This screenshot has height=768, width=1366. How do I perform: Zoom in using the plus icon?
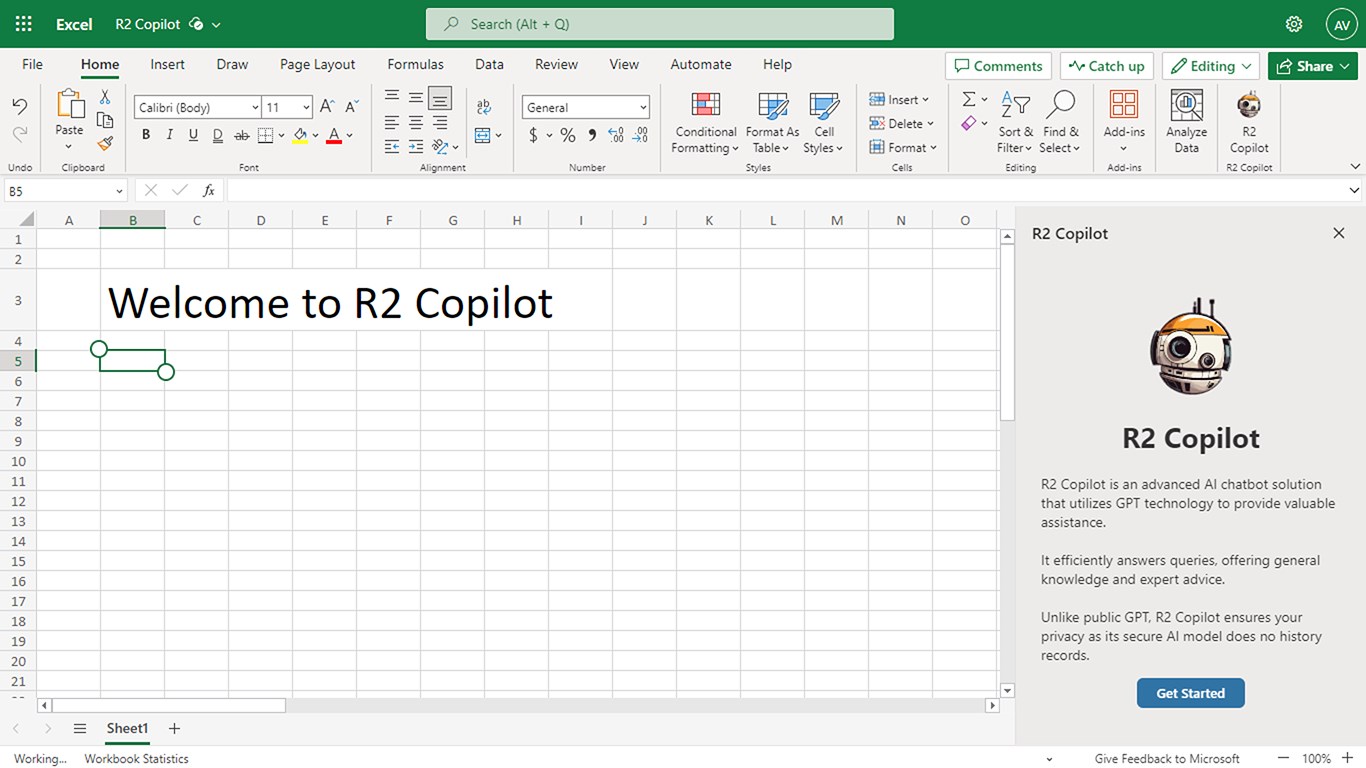point(1347,758)
